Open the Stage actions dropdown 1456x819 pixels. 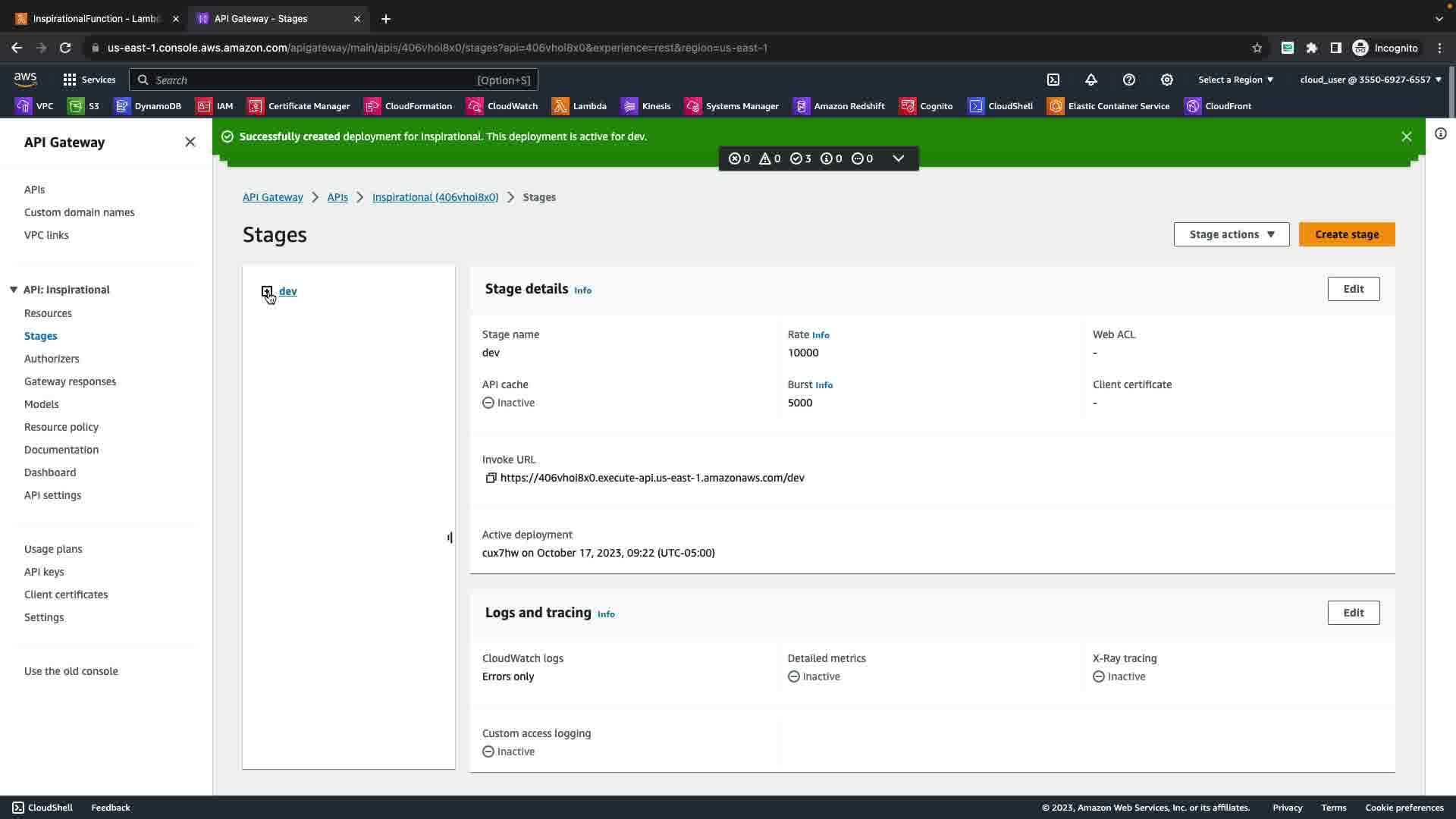point(1231,234)
